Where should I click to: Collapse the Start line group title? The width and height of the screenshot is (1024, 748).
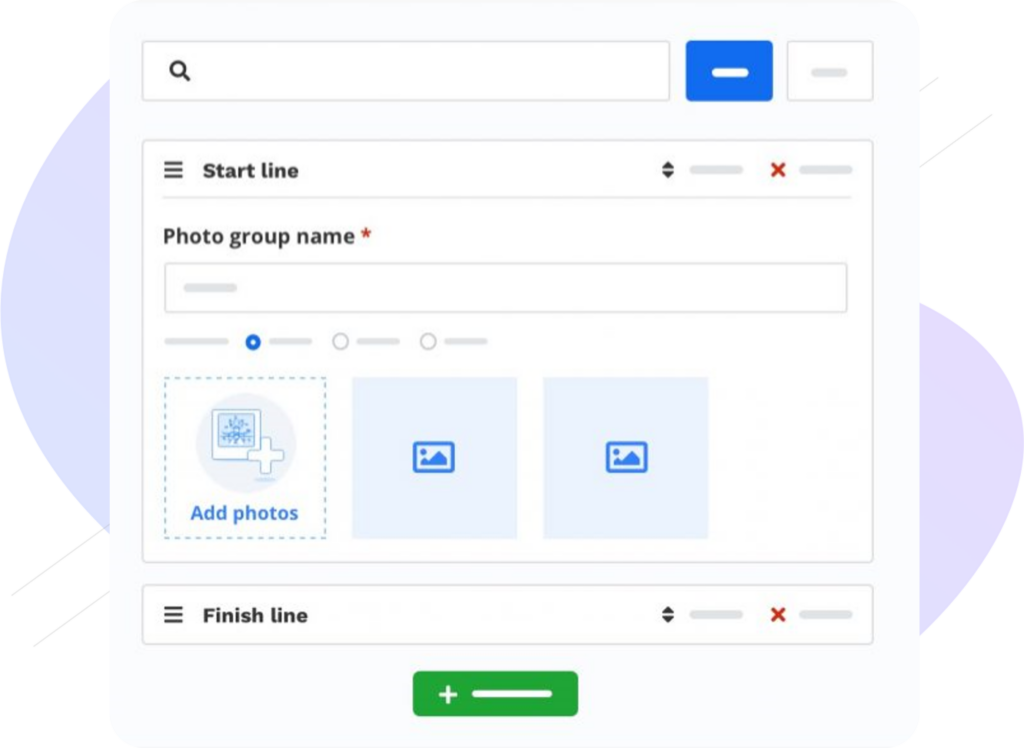[x=250, y=170]
